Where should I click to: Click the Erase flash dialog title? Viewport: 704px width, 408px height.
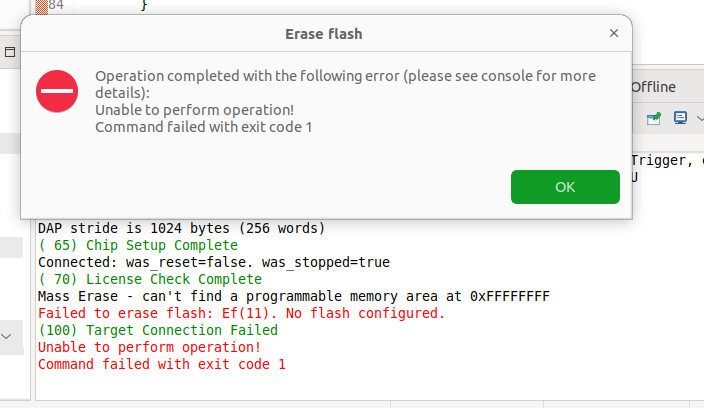323,34
